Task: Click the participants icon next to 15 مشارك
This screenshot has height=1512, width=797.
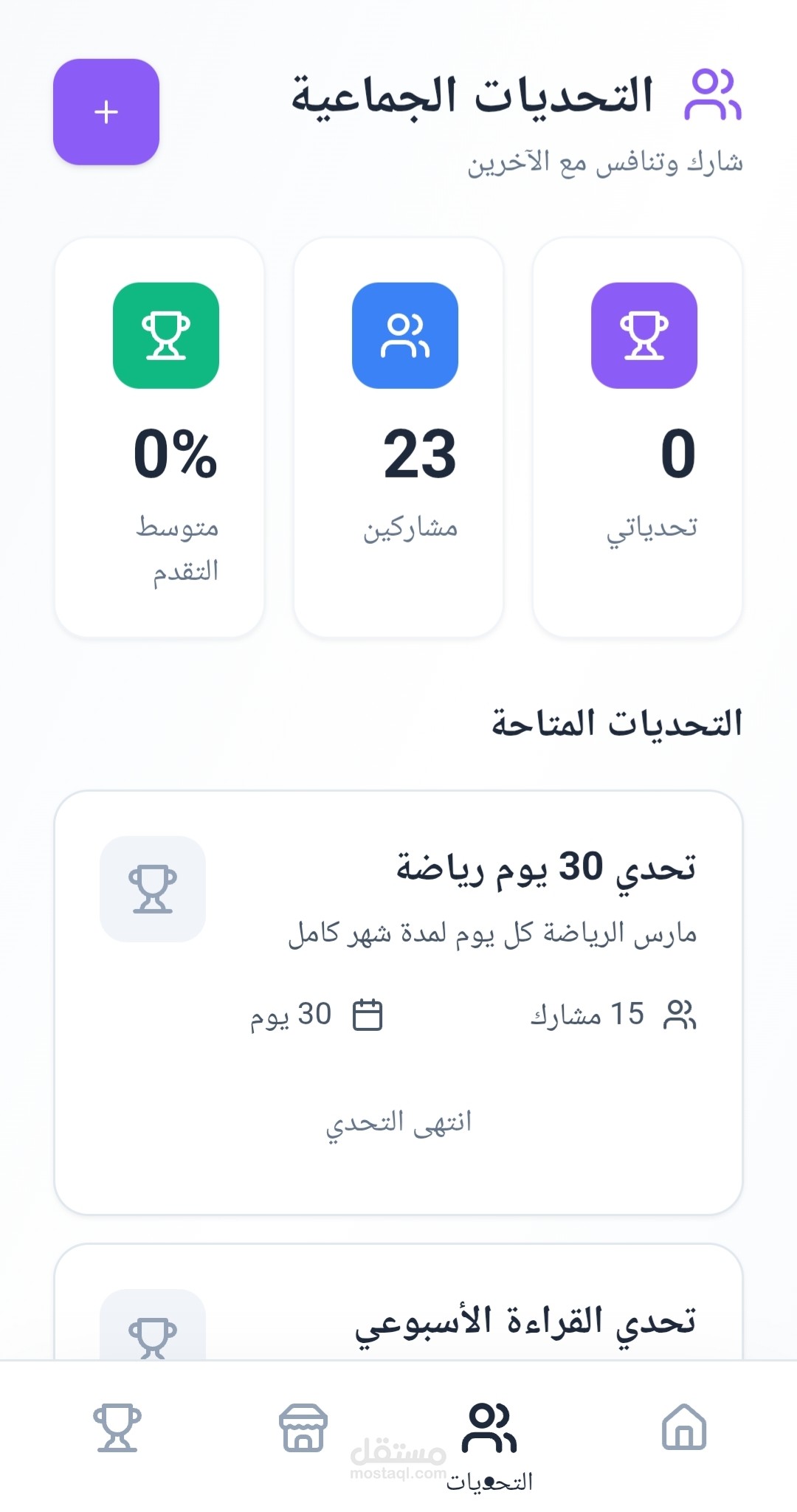Action: click(680, 1015)
